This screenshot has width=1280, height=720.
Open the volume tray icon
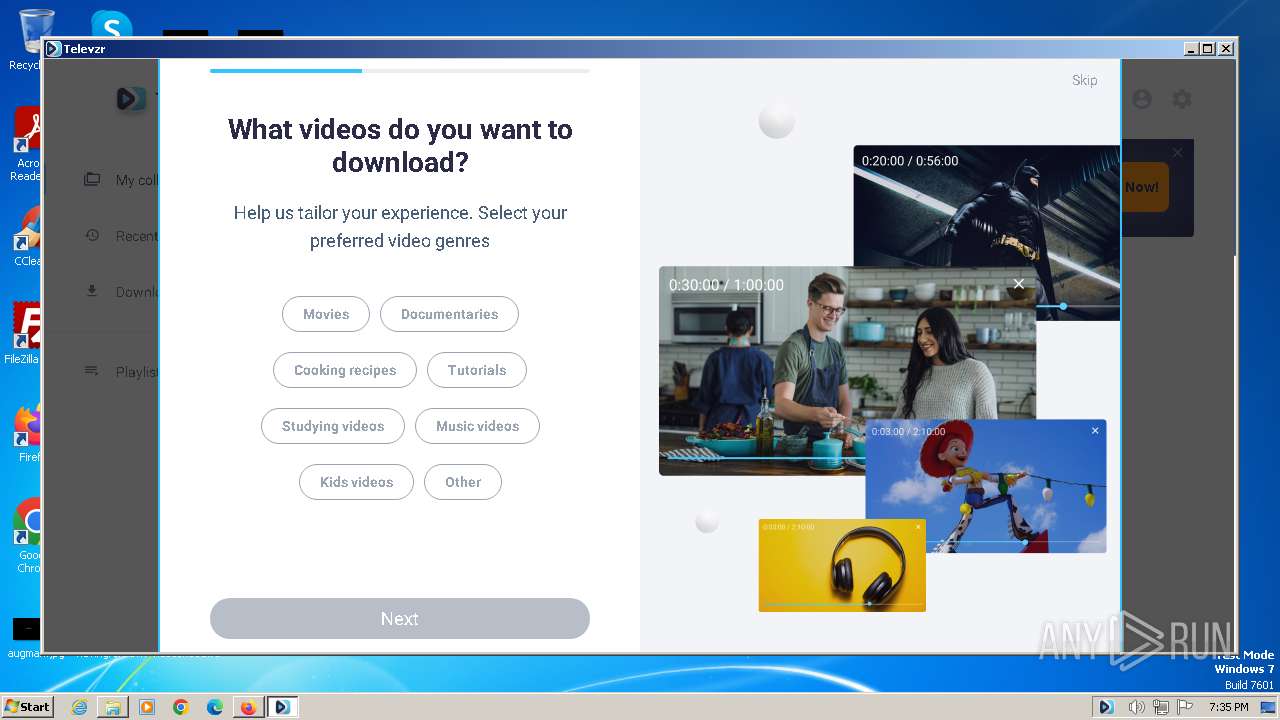(x=1137, y=707)
